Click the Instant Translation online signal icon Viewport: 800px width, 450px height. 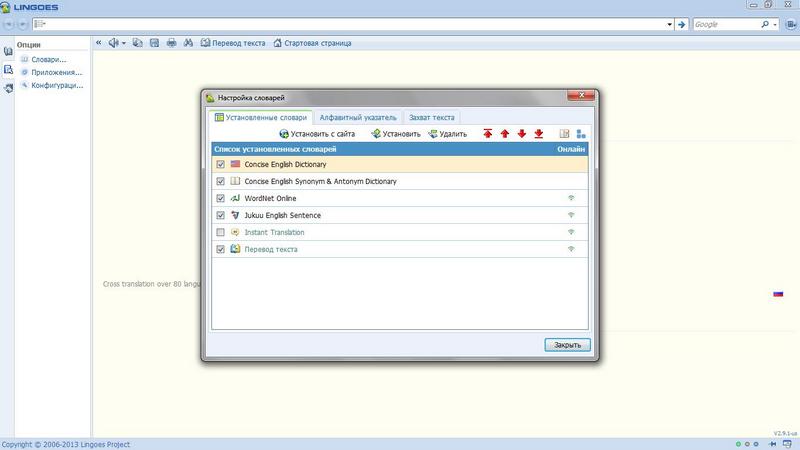571,232
